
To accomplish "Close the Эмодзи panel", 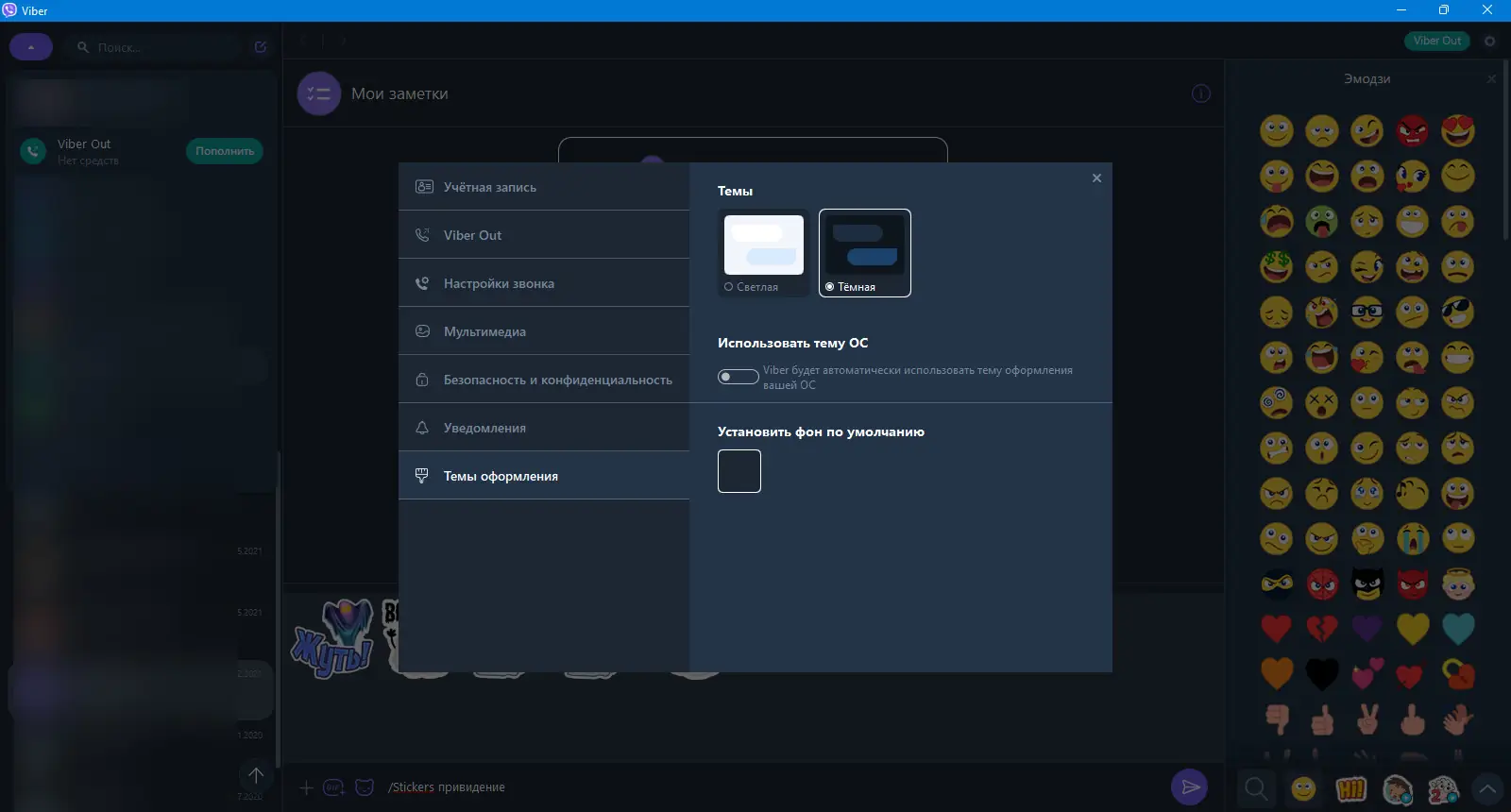I will (1491, 79).
